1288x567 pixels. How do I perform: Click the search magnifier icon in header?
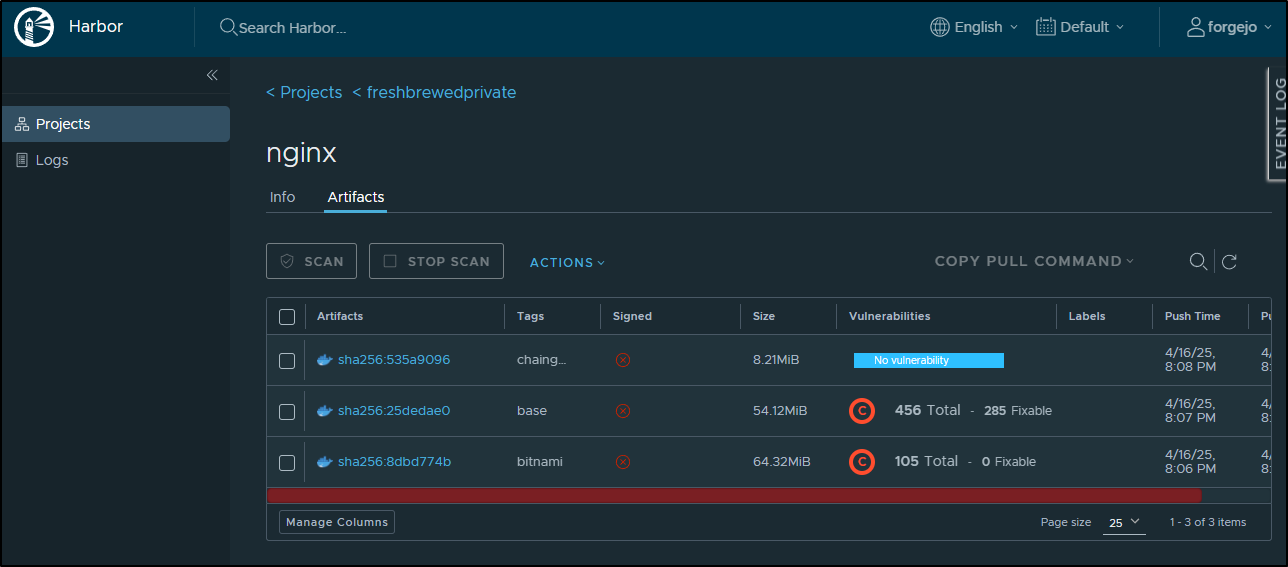pyautogui.click(x=228, y=27)
